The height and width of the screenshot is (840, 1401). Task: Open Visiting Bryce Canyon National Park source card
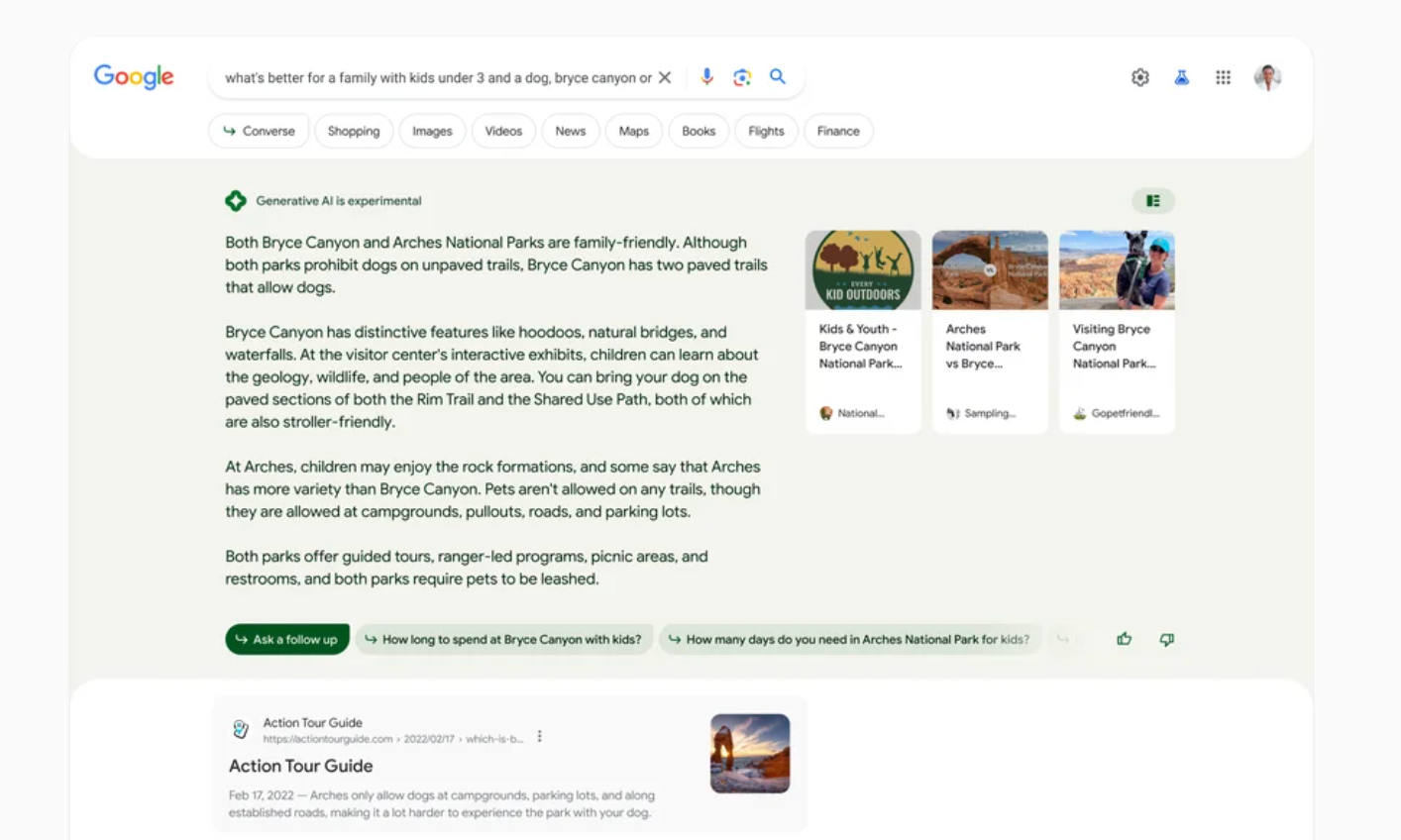pos(1117,332)
